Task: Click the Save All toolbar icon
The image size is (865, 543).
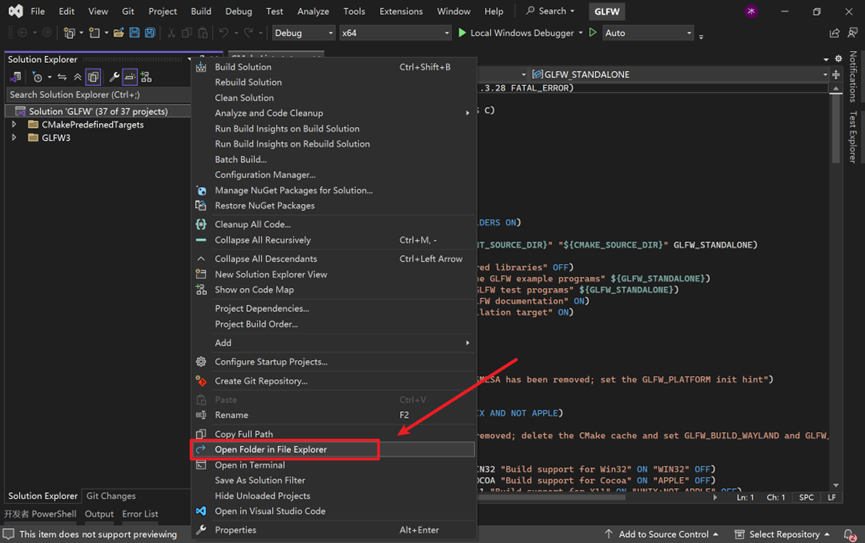Action: click(150, 33)
